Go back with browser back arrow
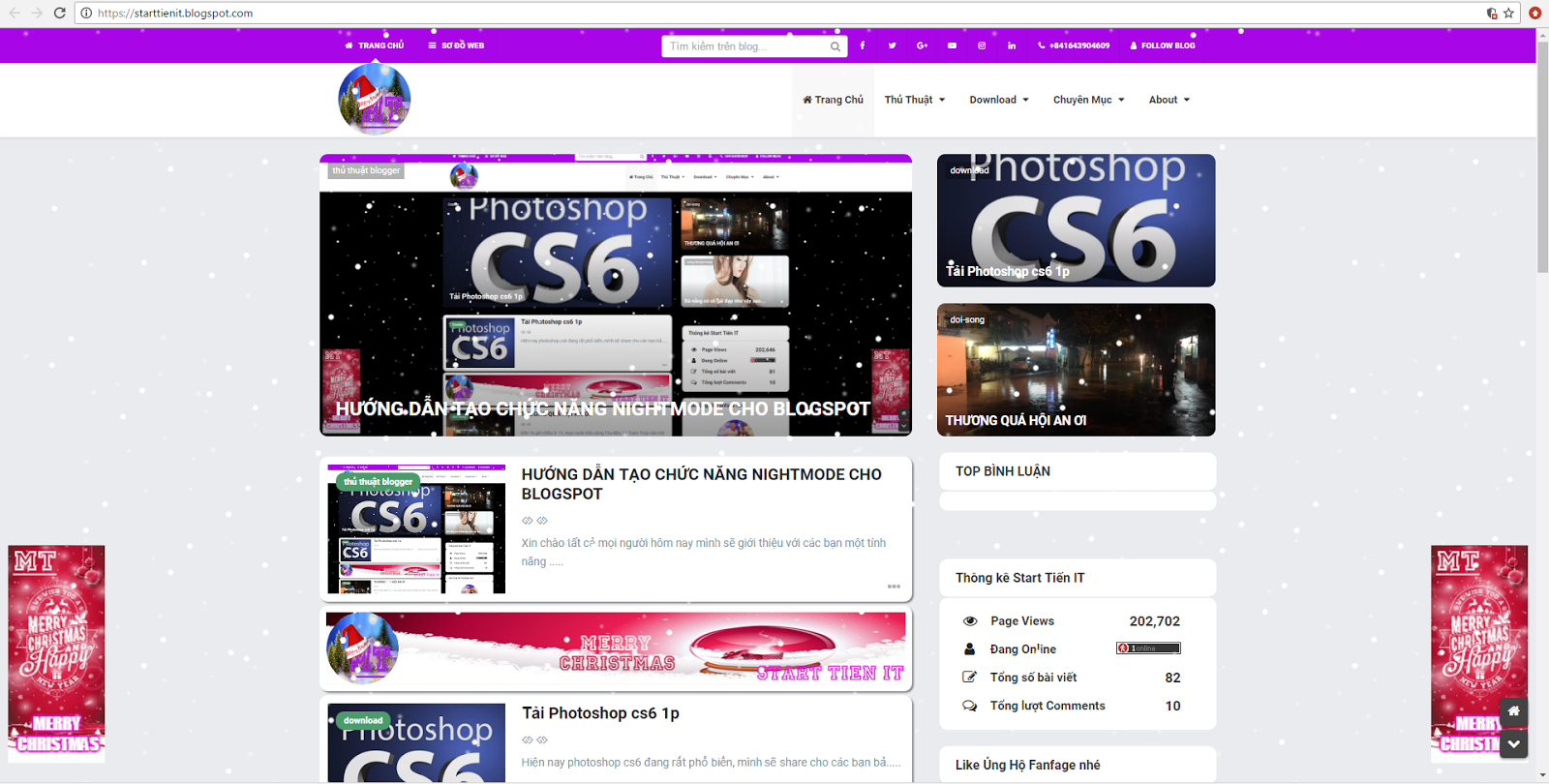 coord(15,13)
